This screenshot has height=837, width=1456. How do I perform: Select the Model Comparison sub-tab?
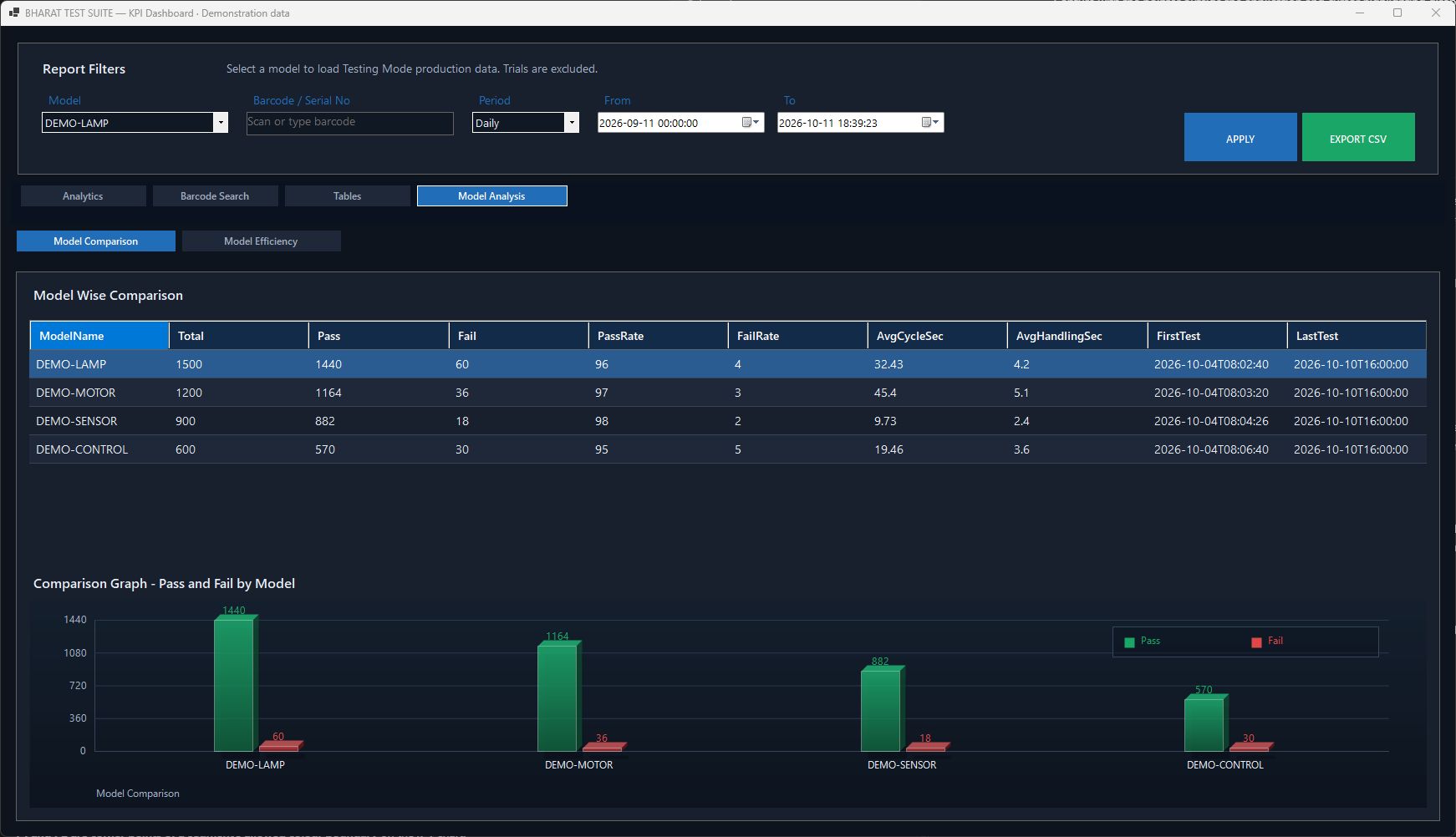[96, 241]
